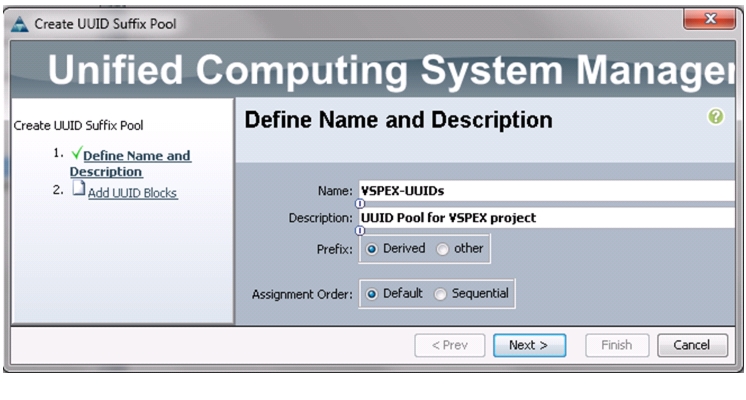The image size is (746, 400).
Task: Open the Define Name and Description step
Action: coord(130,163)
